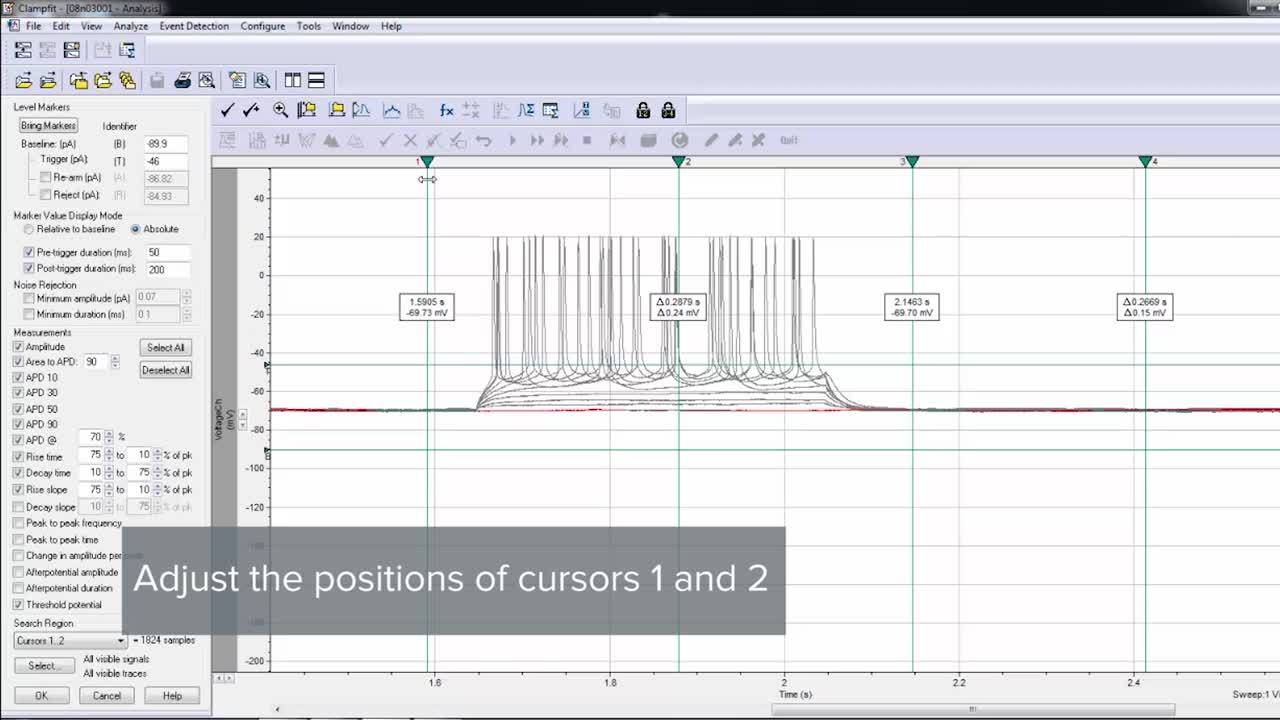This screenshot has width=1280, height=720.
Task: Open the Event Detection menu
Action: [194, 26]
